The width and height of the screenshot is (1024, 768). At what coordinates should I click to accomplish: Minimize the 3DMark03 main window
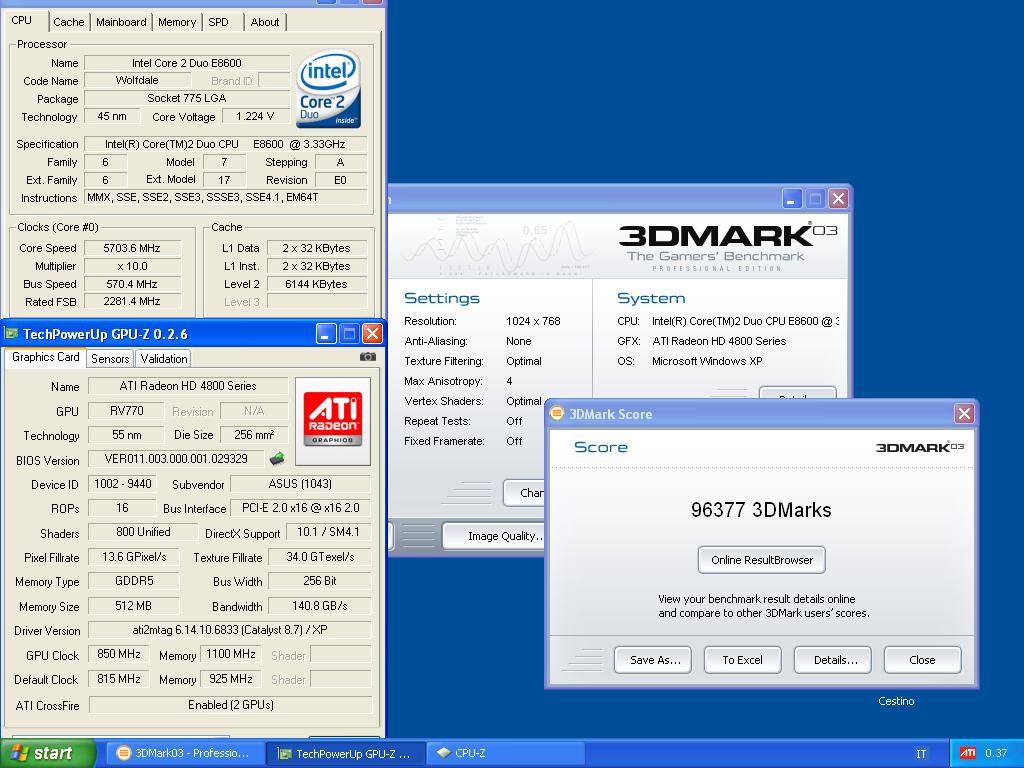[792, 199]
